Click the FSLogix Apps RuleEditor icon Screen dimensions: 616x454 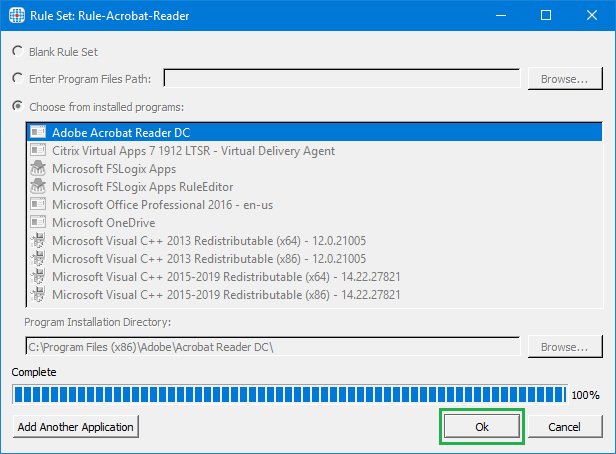pos(38,186)
